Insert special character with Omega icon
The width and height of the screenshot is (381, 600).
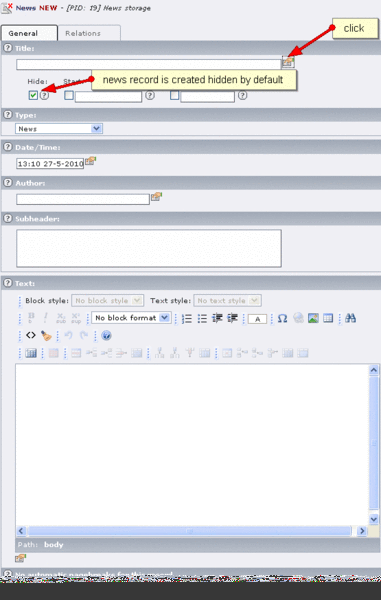(x=282, y=318)
